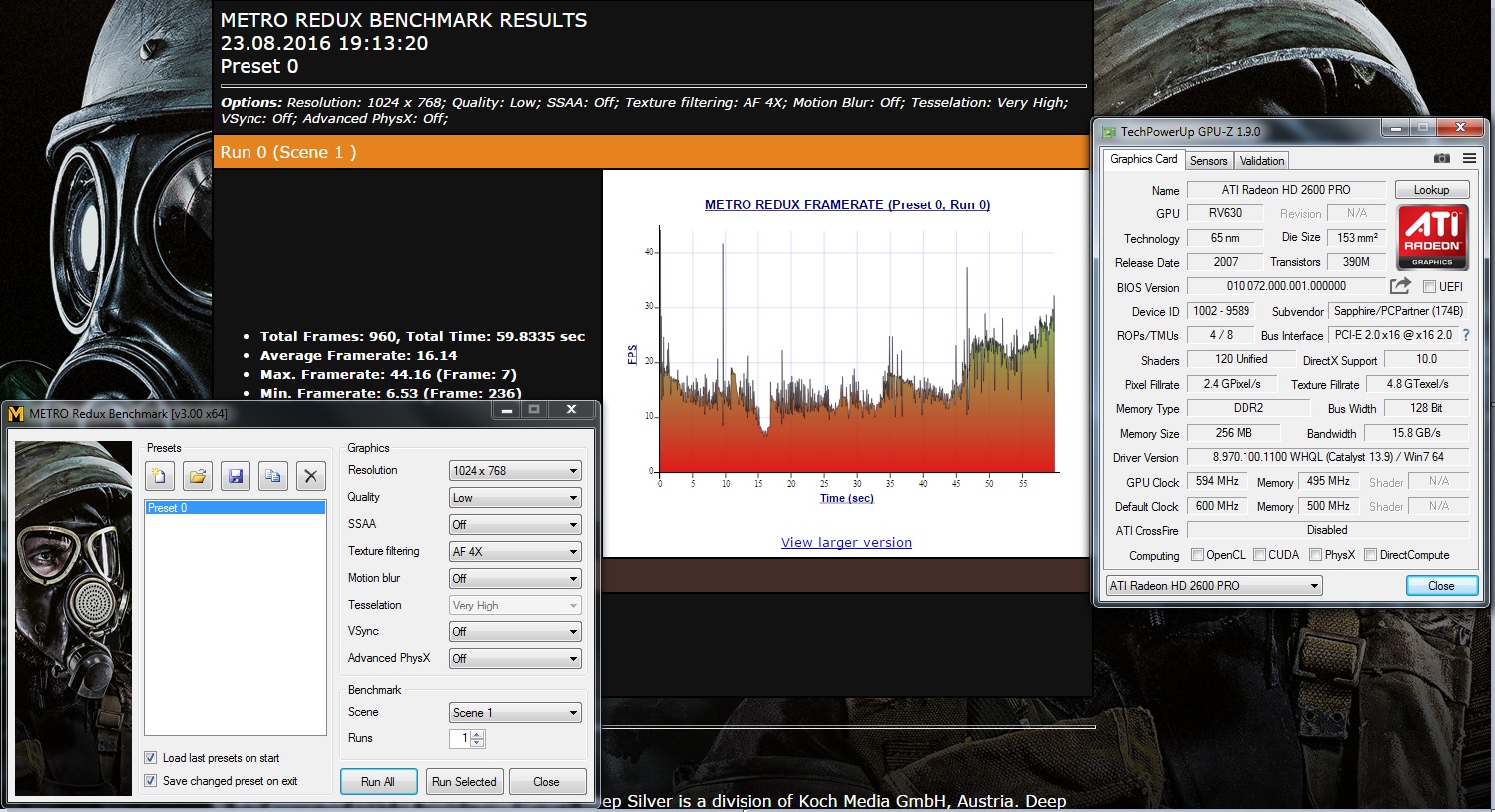Switch to the Graphics Card tab
This screenshot has width=1495, height=812.
pyautogui.click(x=1144, y=160)
